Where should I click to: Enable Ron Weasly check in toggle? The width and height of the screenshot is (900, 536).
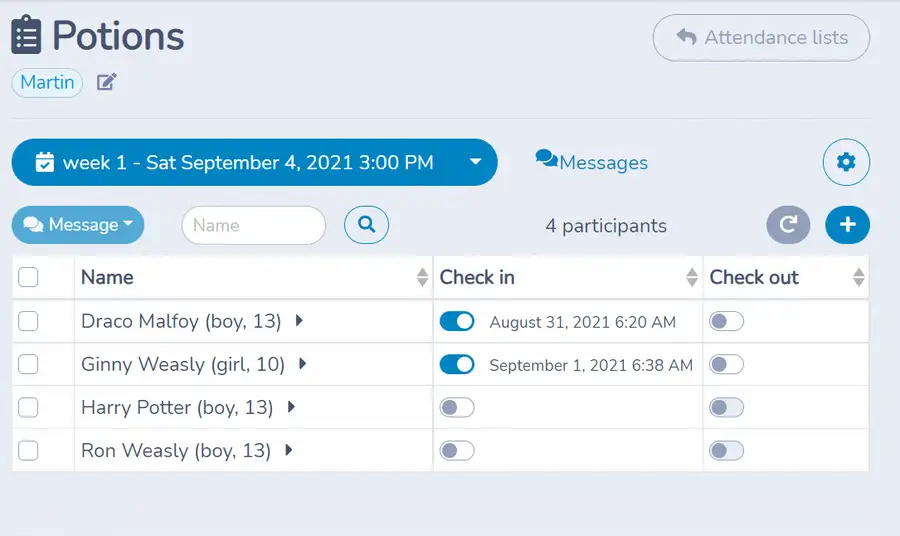[457, 450]
